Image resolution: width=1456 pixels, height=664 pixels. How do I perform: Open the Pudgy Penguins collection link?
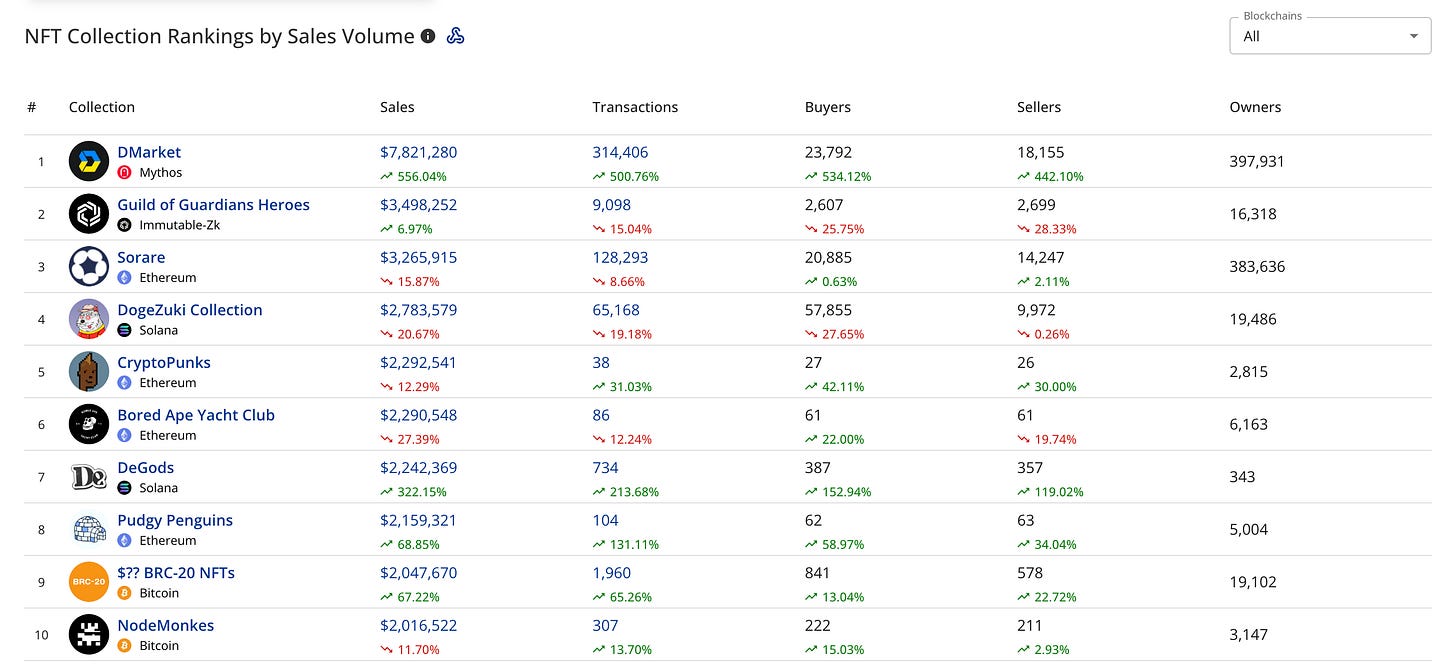pos(175,520)
